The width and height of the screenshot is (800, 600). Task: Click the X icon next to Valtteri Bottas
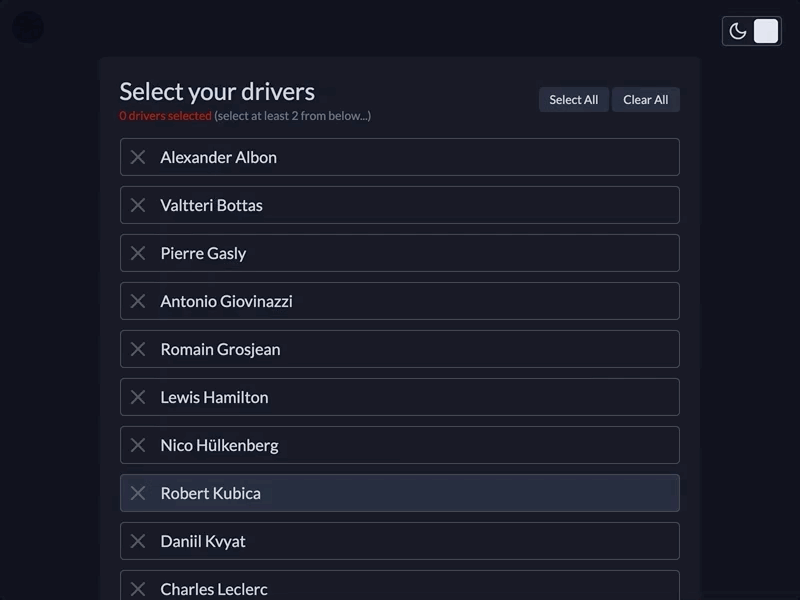[x=138, y=205]
